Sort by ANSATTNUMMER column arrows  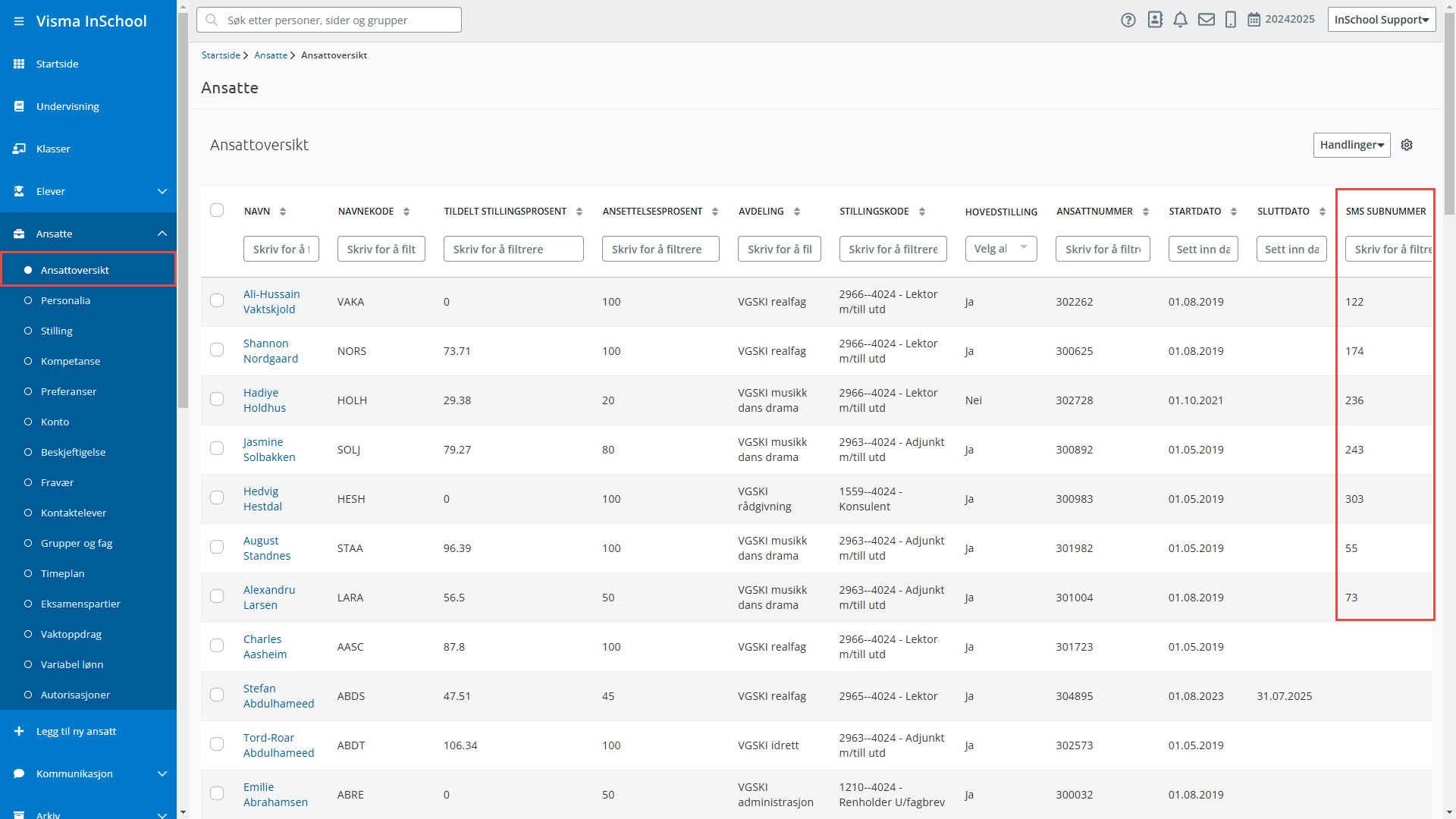1146,212
